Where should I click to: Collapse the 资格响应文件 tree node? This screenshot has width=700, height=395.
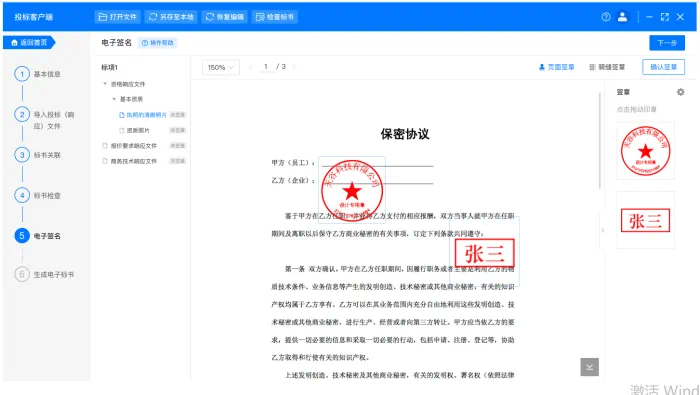click(105, 84)
